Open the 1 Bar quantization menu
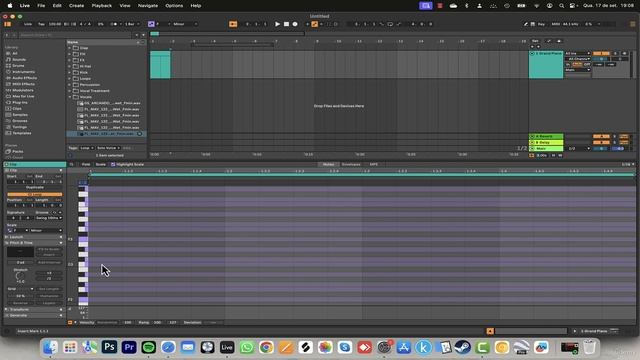The width and height of the screenshot is (640, 360). (131, 24)
